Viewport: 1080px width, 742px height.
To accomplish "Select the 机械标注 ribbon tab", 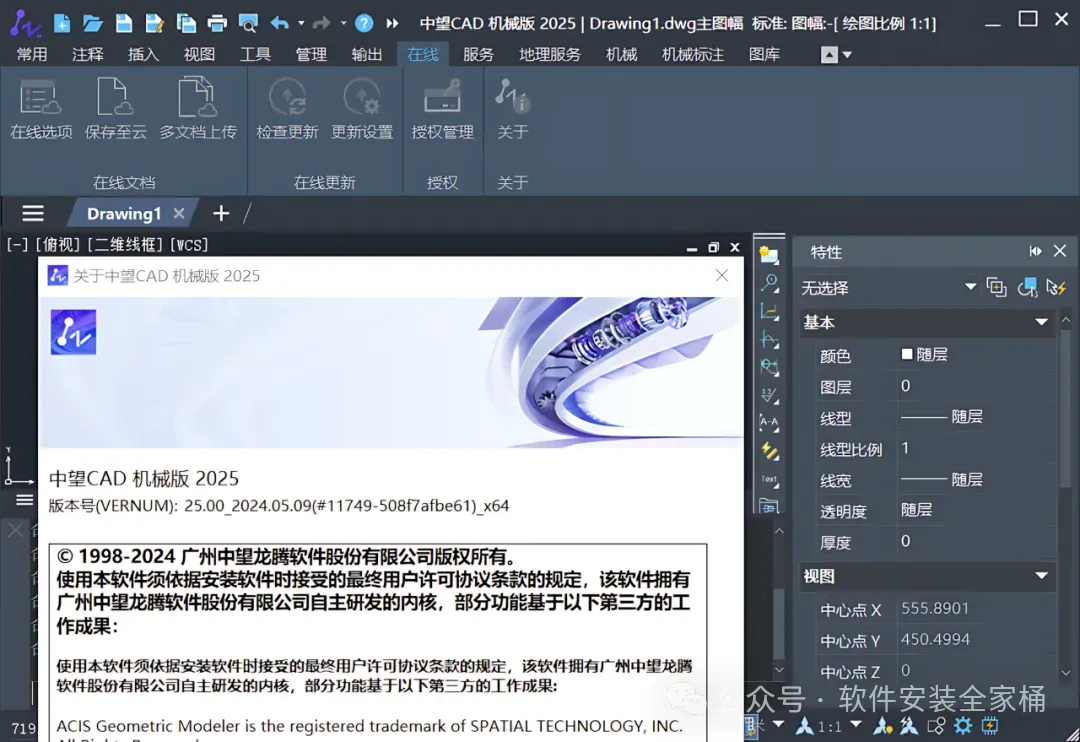I will [692, 54].
